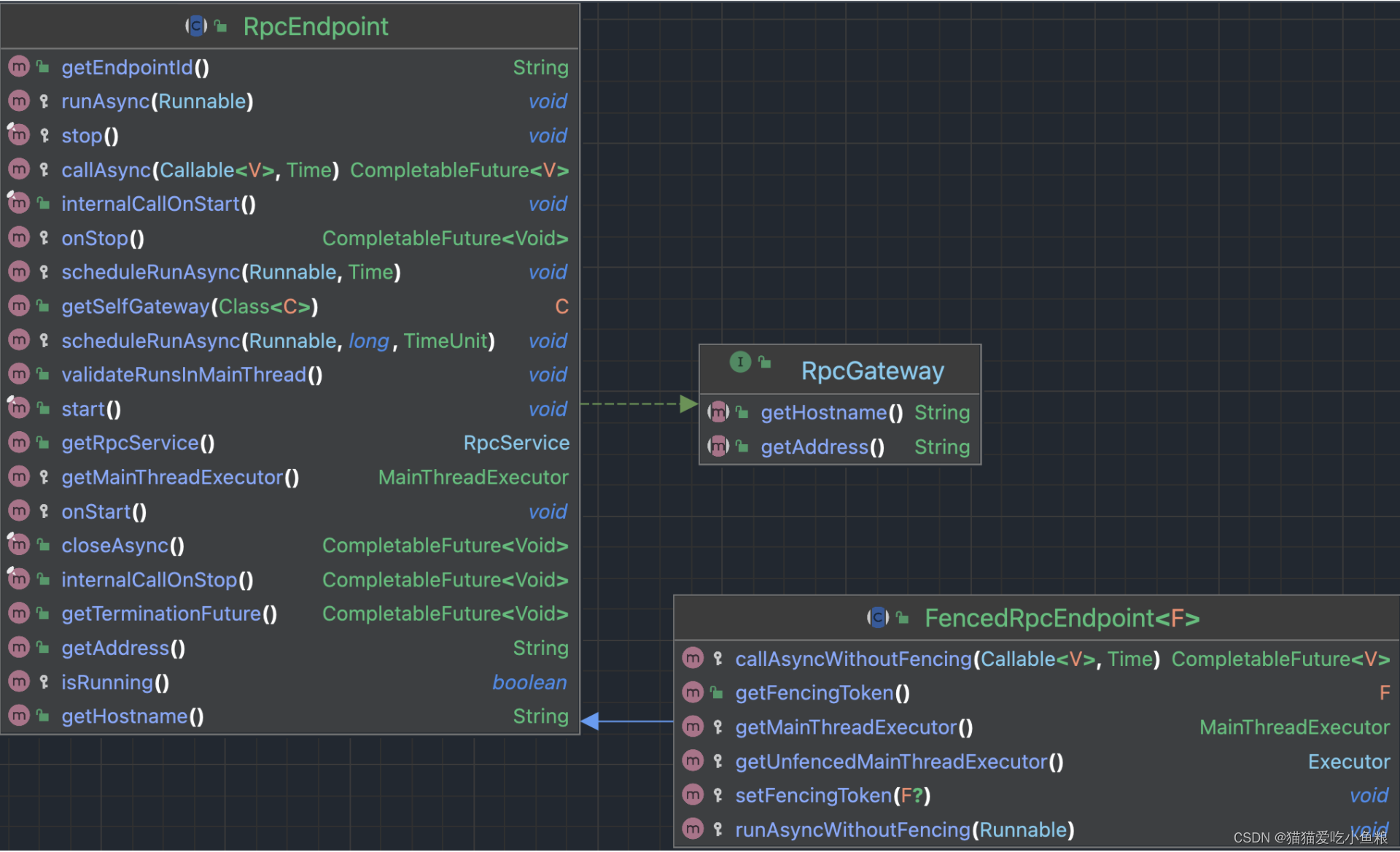Select getHostname() in RpcEndpoint
This screenshot has height=852, width=1400.
[x=133, y=716]
